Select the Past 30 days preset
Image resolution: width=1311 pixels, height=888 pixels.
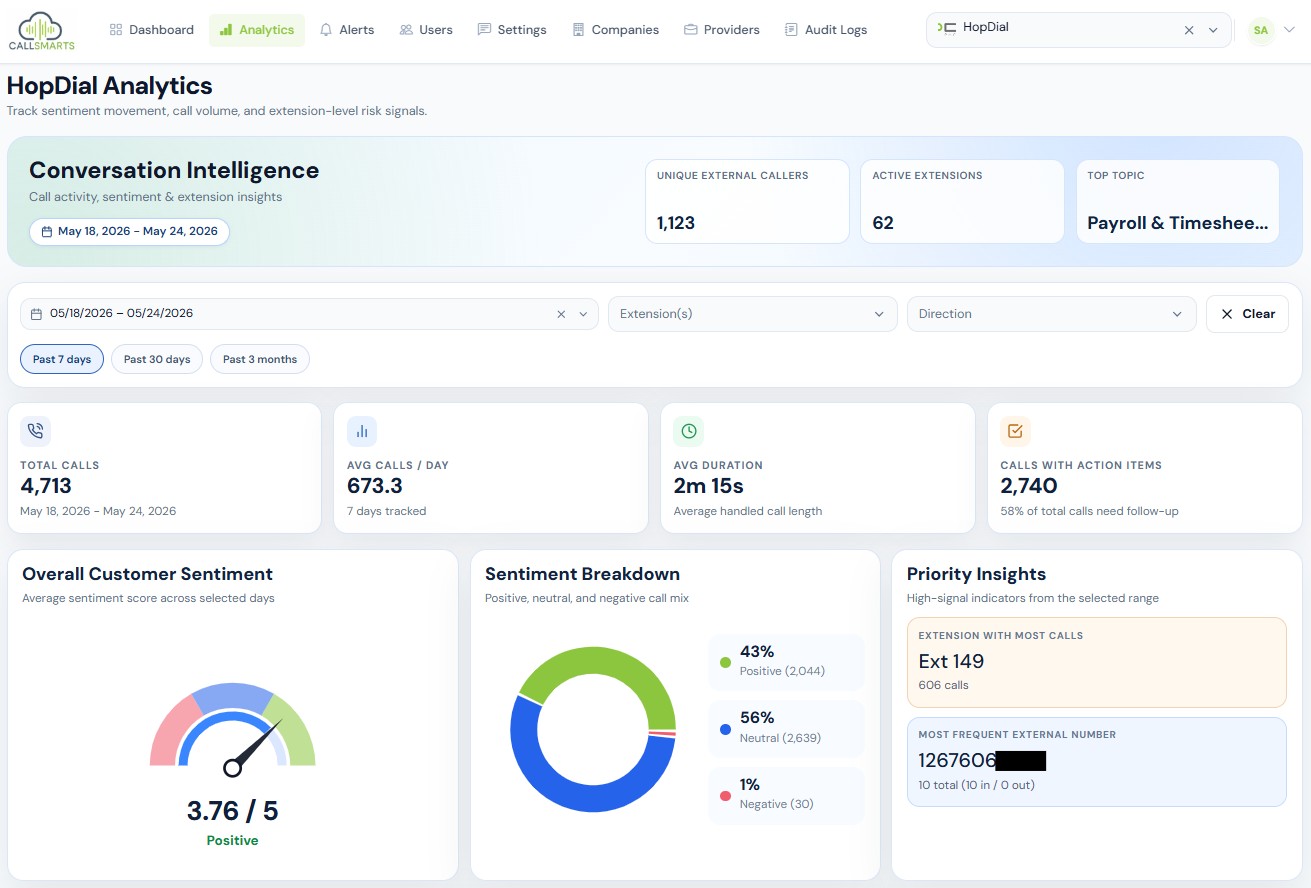(157, 359)
